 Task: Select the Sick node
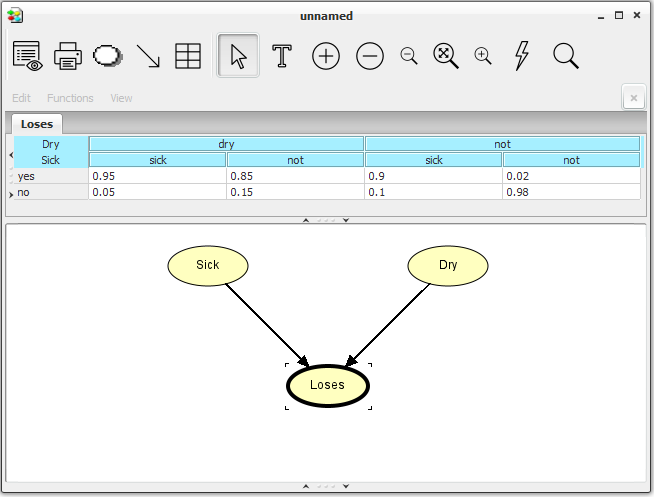pos(208,266)
